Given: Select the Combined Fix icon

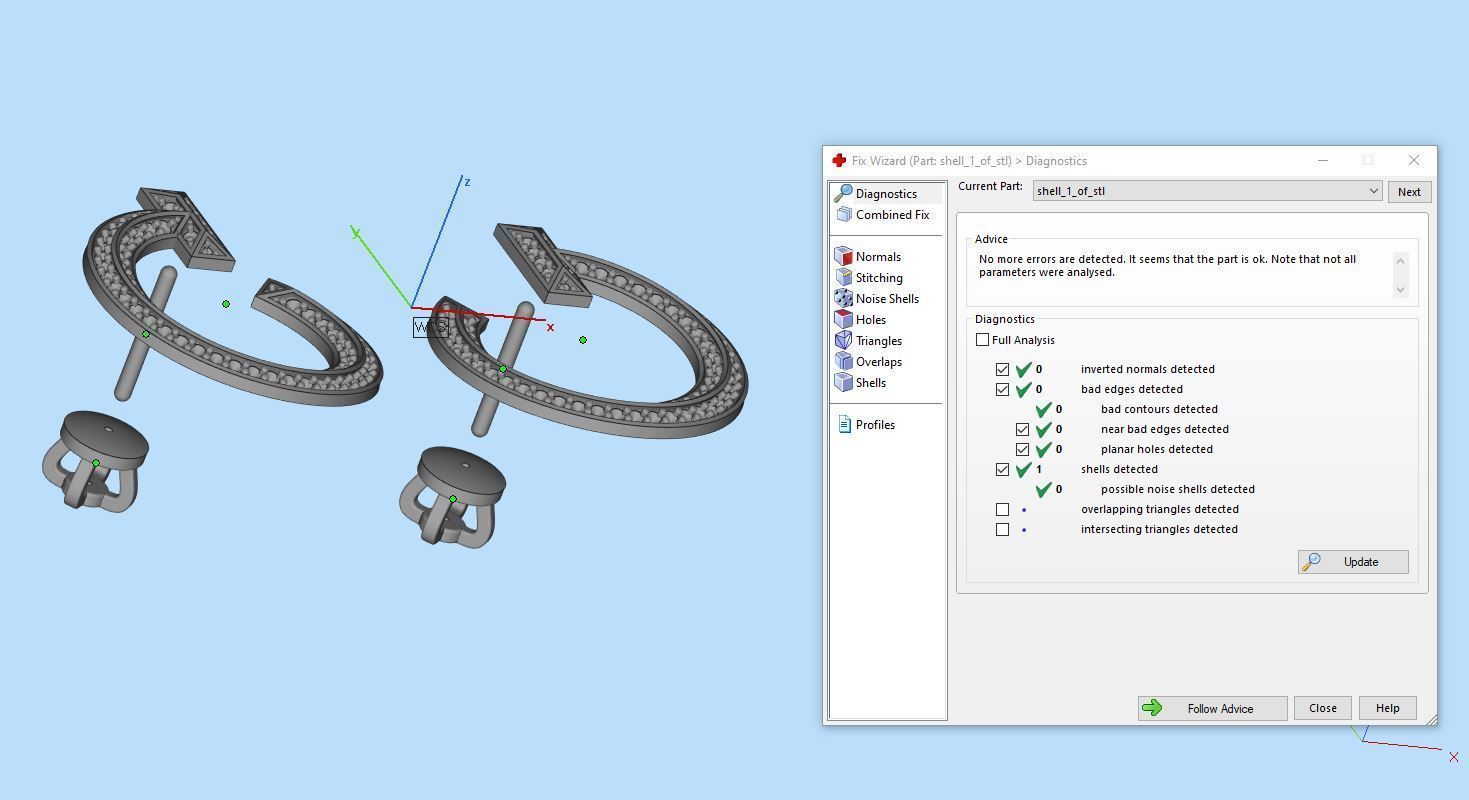Looking at the screenshot, I should pyautogui.click(x=843, y=214).
